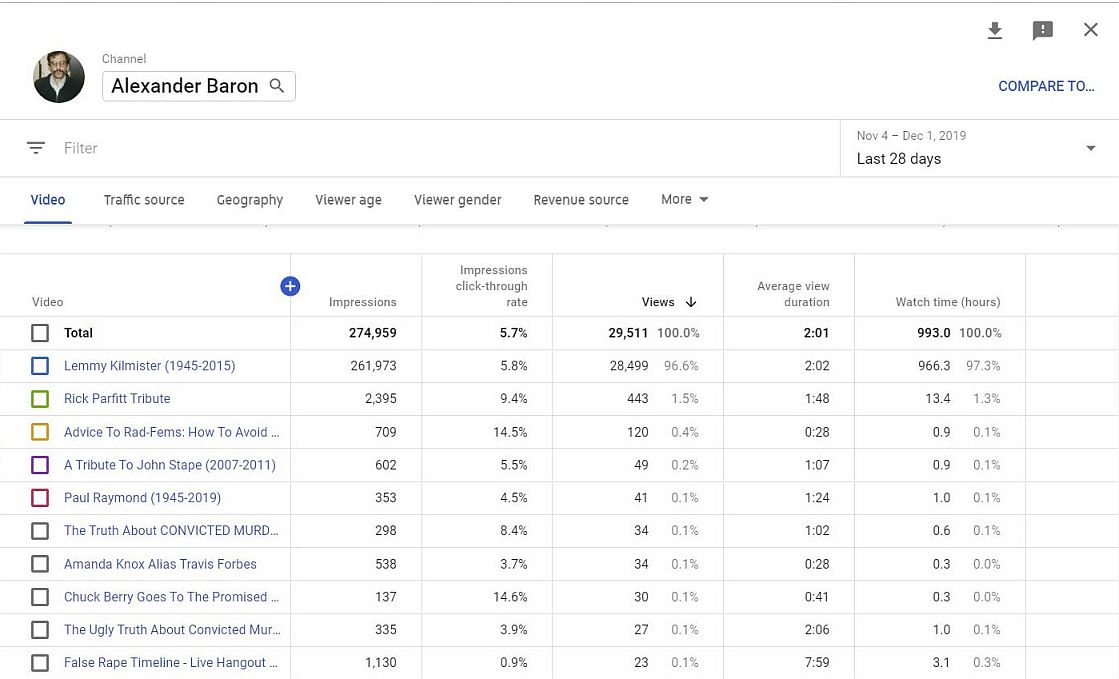Click the Views sort descending arrow

coord(691,302)
